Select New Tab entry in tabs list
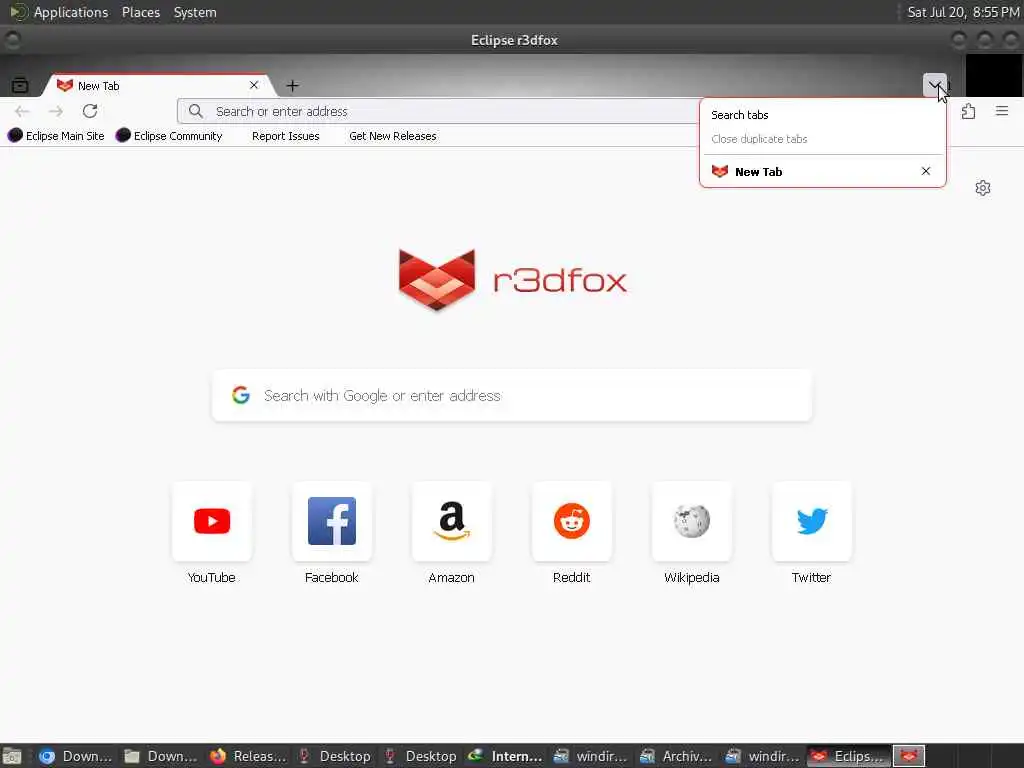This screenshot has height=768, width=1024. tap(810, 172)
